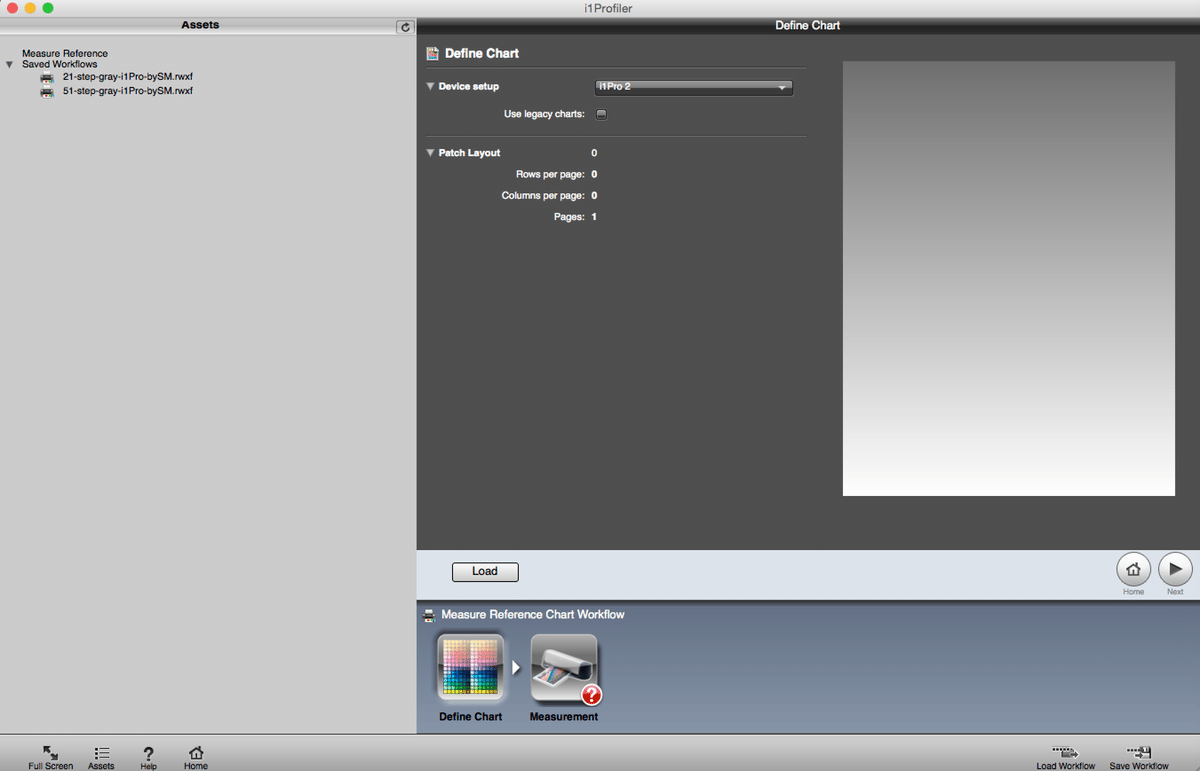1200x771 pixels.
Task: Refresh the Assets panel
Action: click(x=405, y=28)
